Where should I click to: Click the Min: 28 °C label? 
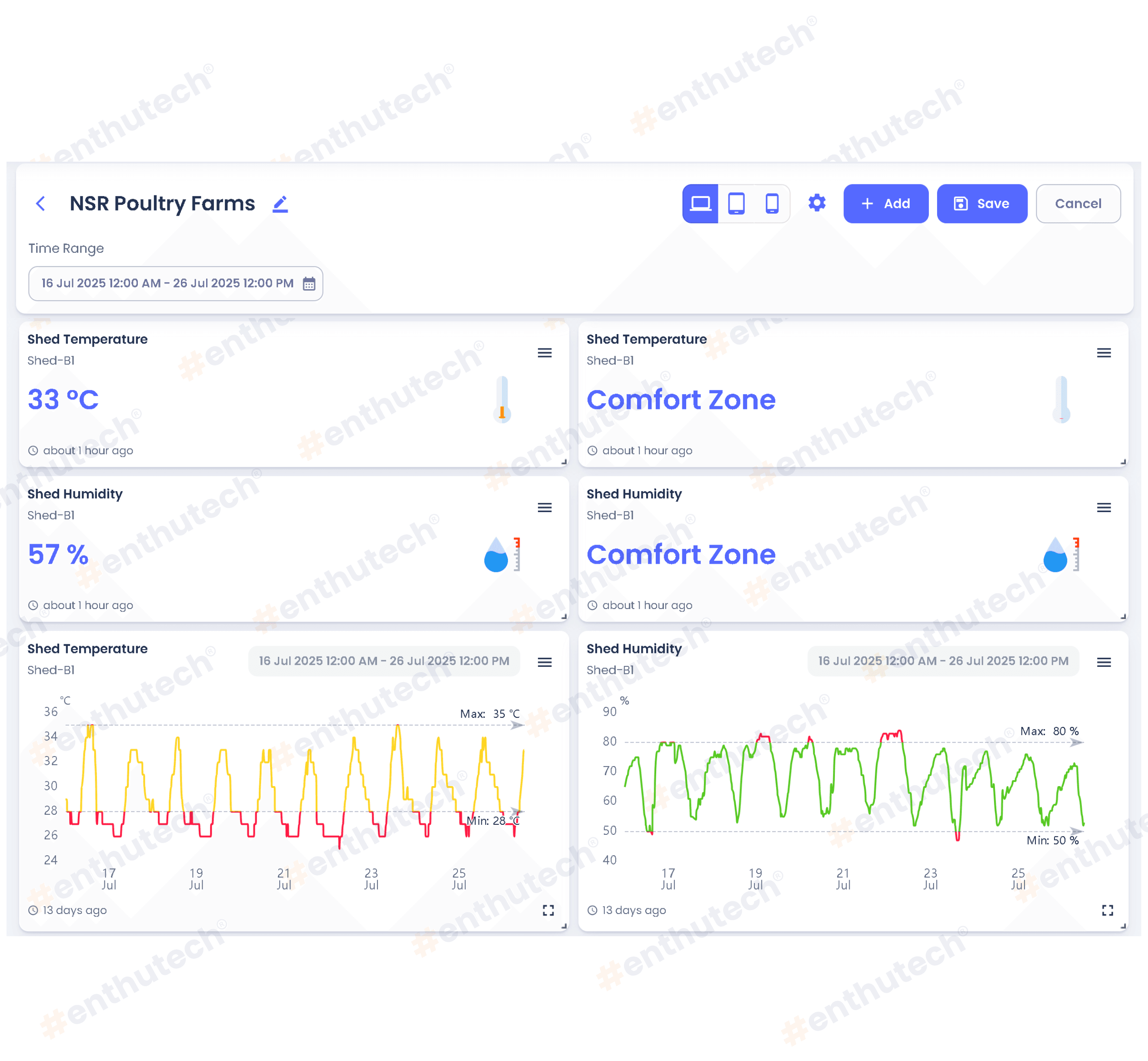(x=493, y=821)
